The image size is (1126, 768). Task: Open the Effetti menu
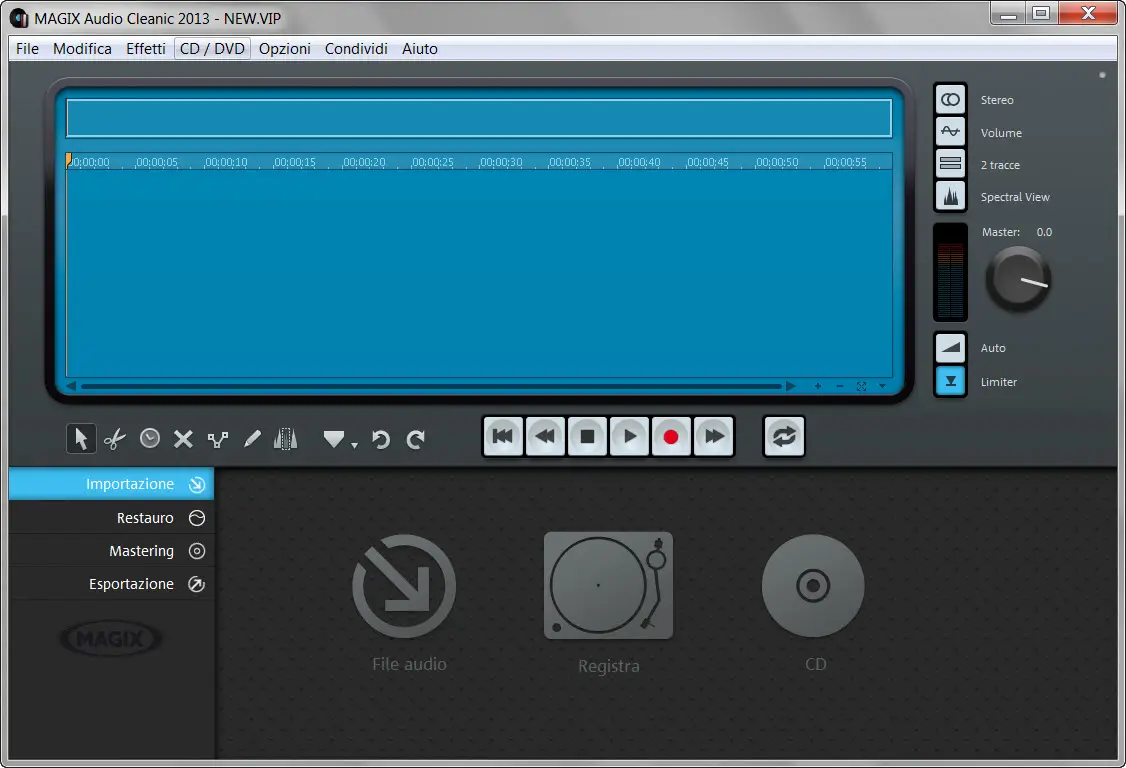[x=146, y=49]
